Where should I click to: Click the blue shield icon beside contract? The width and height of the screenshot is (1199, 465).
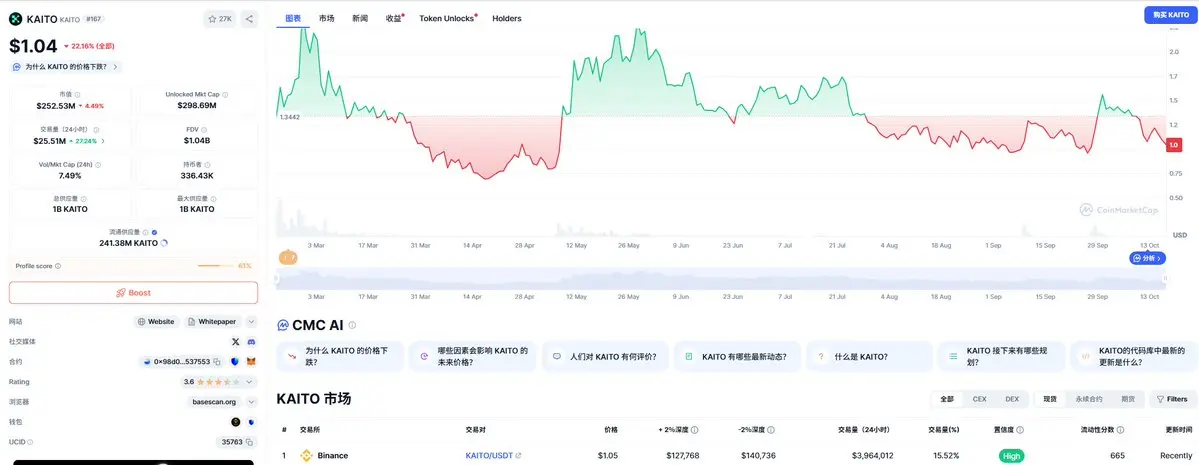click(x=235, y=362)
